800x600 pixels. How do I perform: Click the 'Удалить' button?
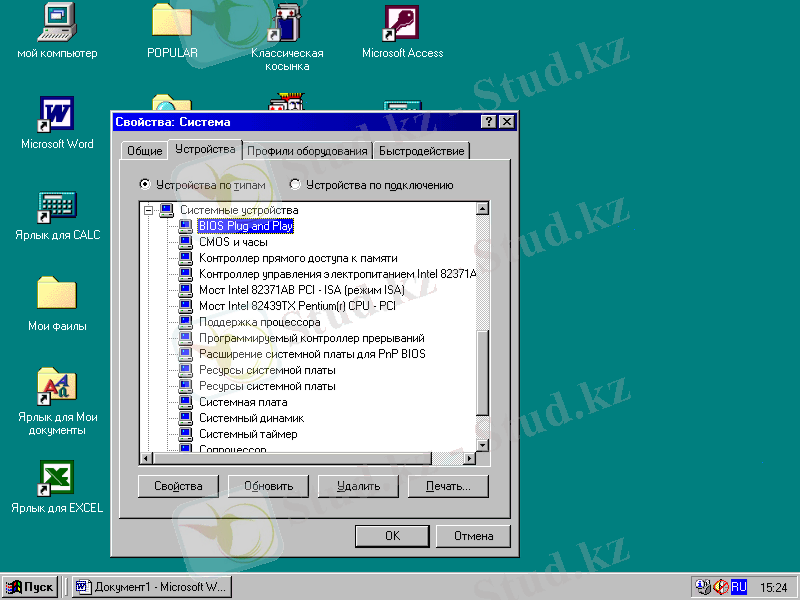pyautogui.click(x=358, y=486)
